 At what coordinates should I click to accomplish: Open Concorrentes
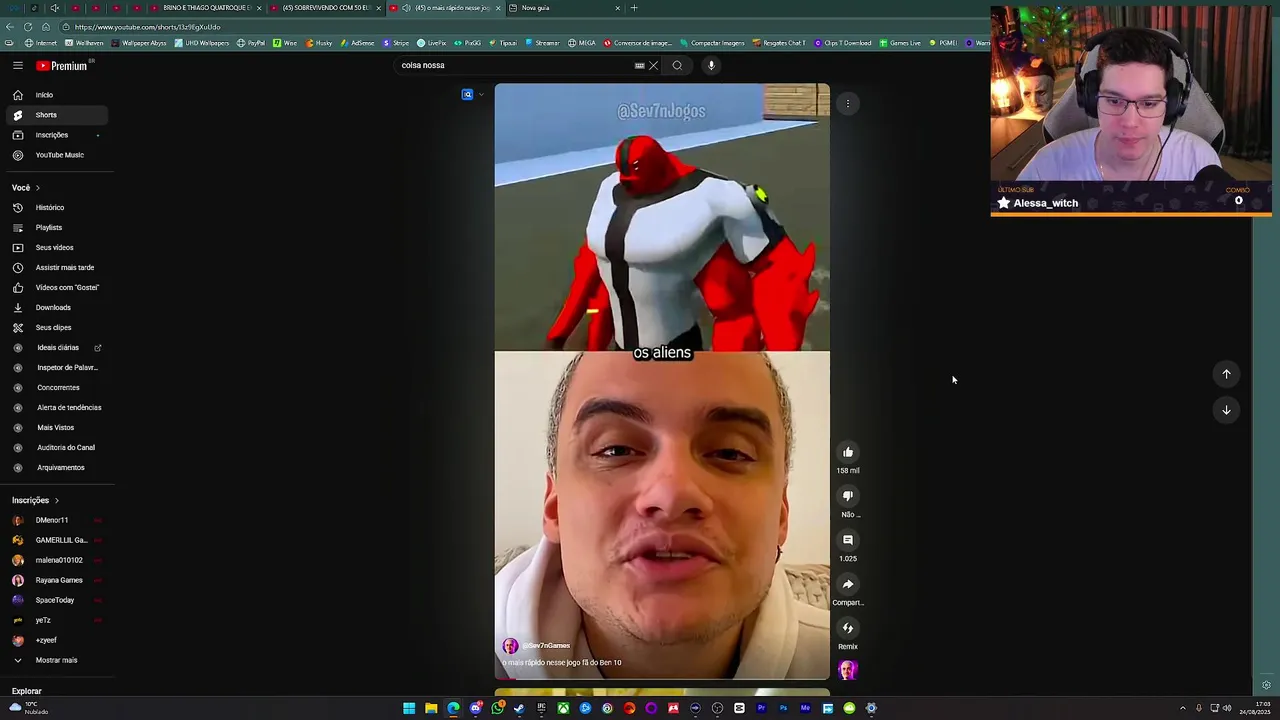pyautogui.click(x=58, y=388)
